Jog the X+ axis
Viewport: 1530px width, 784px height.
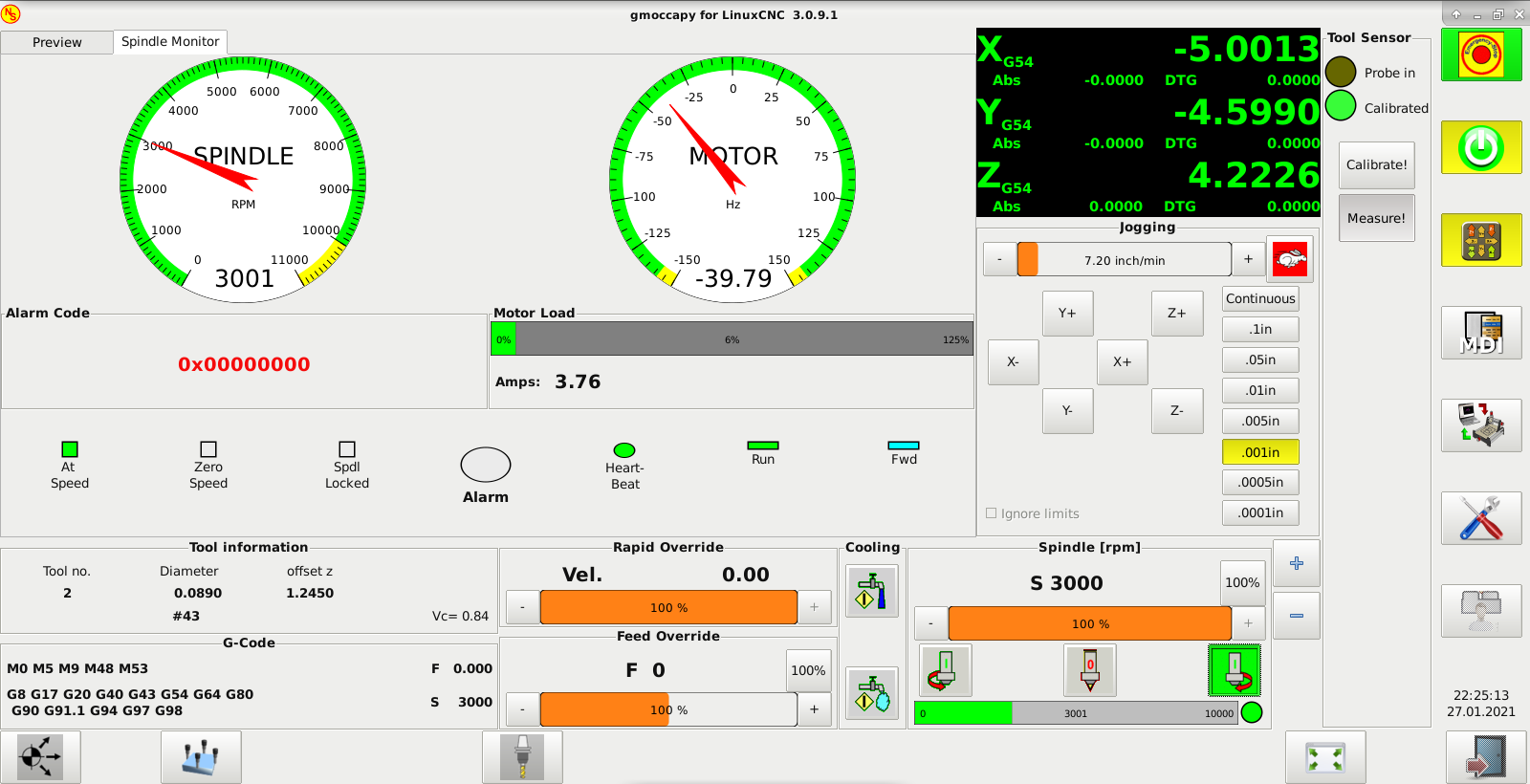(1122, 361)
